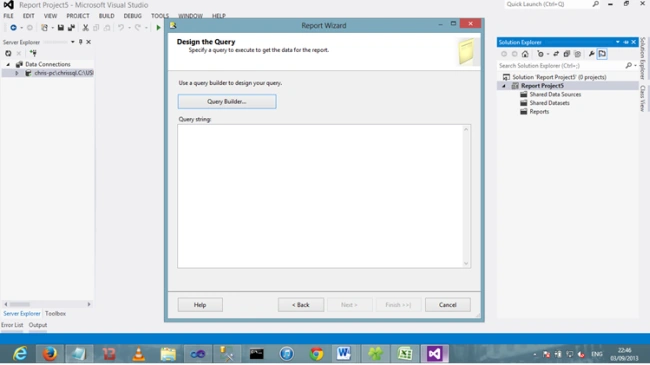This screenshot has height=365, width=650.
Task: Collapse the Report Project5 node
Action: pos(504,86)
